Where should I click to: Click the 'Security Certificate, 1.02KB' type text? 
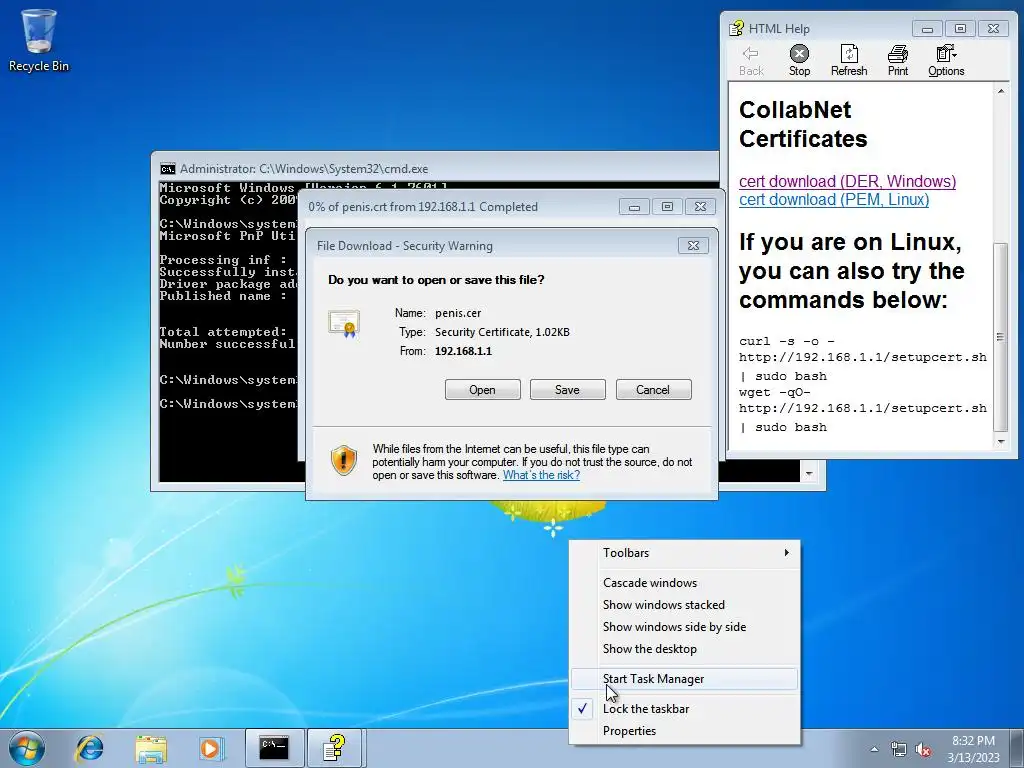point(502,332)
